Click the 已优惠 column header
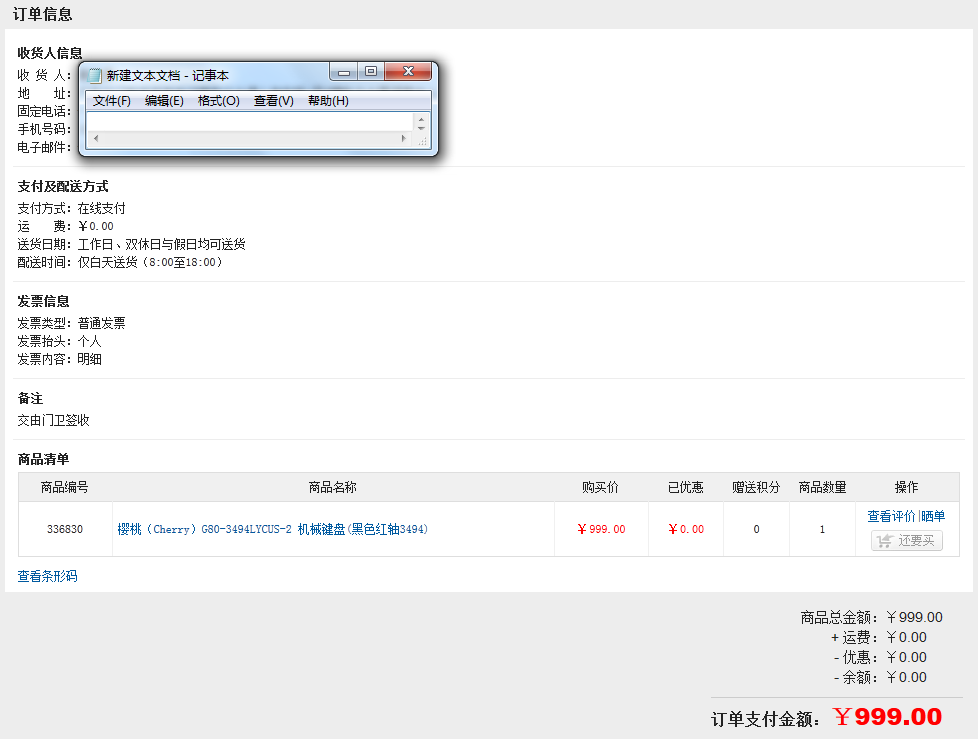Image resolution: width=978 pixels, height=739 pixels. tap(685, 487)
